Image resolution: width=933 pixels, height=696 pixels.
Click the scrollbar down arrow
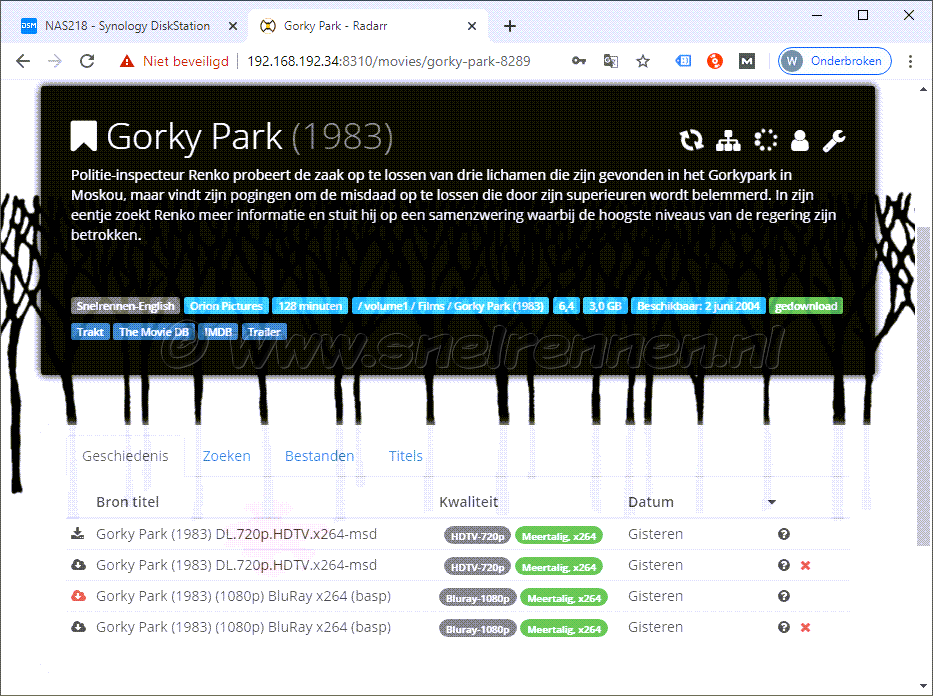pos(923,687)
